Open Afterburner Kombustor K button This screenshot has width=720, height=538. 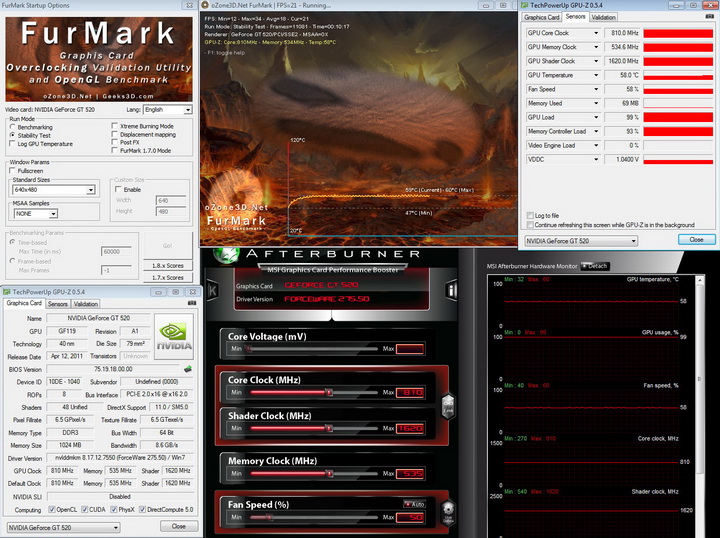212,290
